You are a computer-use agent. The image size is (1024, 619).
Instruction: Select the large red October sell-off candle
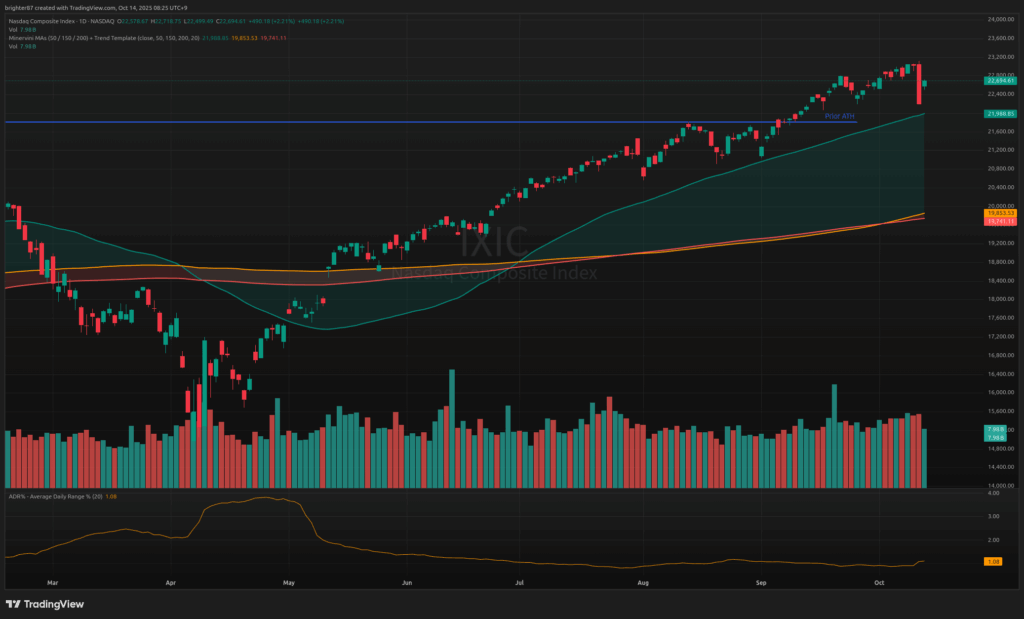click(918, 85)
